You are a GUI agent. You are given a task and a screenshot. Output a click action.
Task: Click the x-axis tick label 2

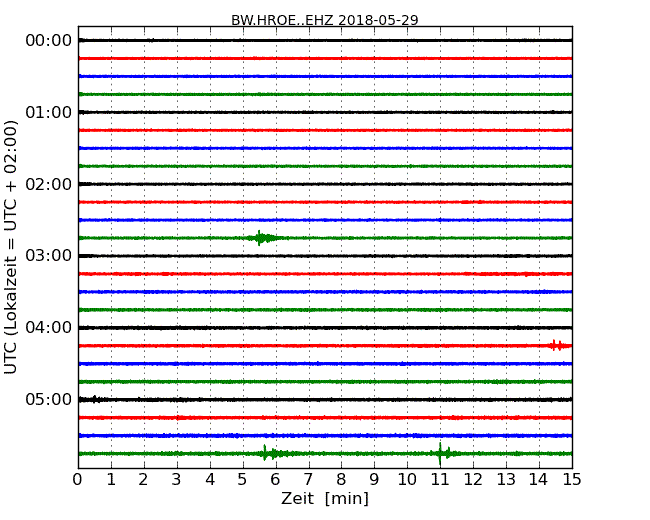[143, 480]
